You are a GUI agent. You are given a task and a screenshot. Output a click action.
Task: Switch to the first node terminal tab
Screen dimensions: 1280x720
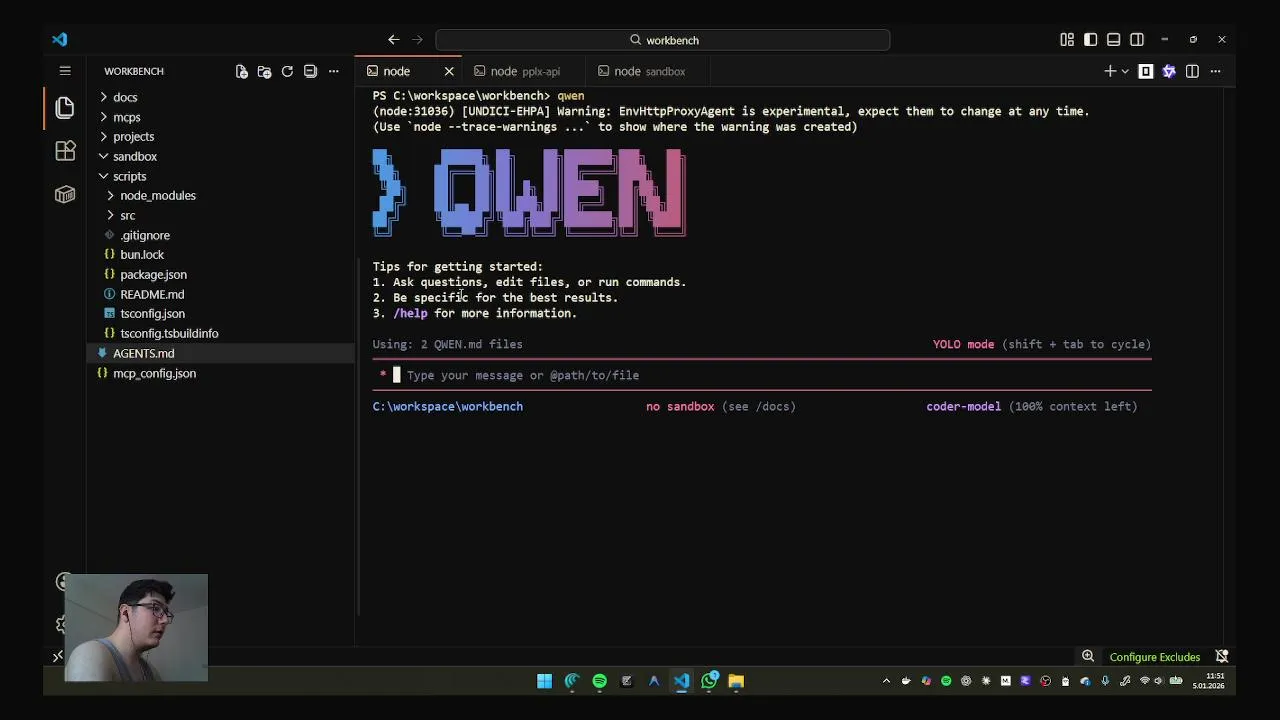396,71
